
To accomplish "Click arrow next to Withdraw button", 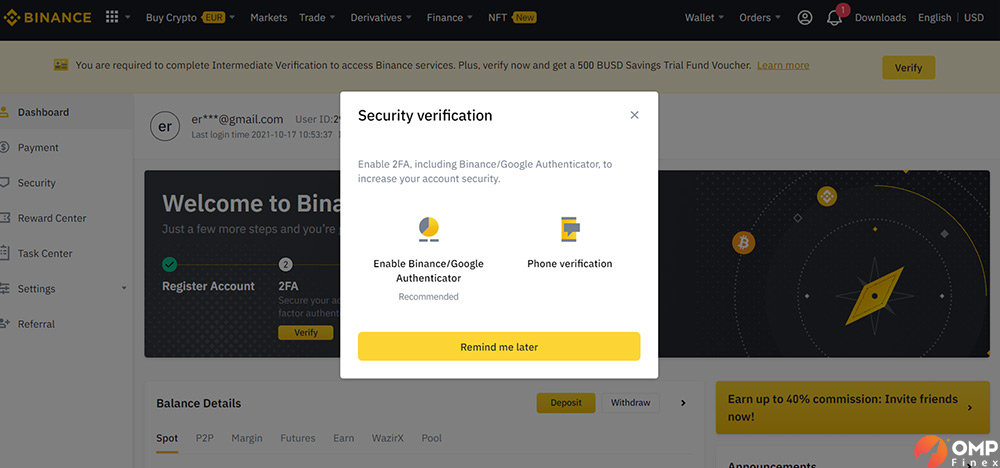I will 683,403.
